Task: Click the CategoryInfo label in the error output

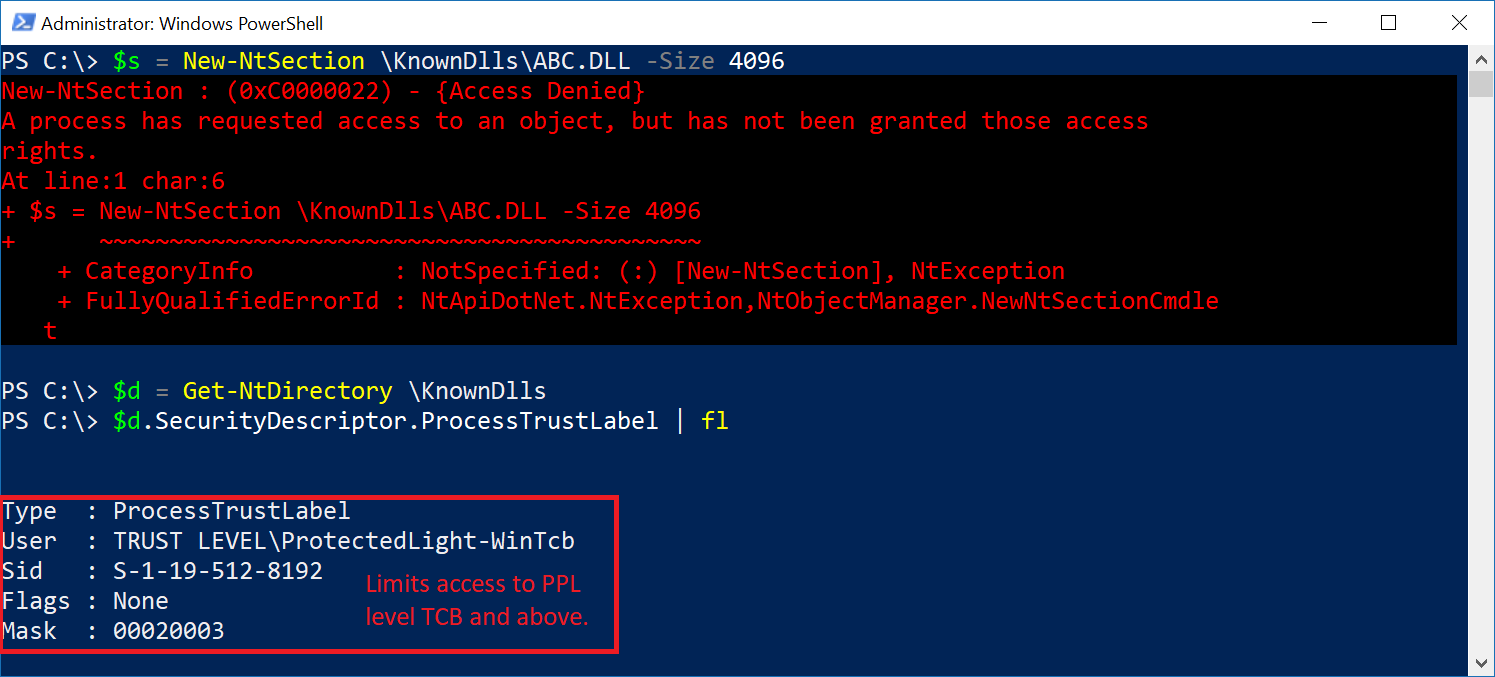Action: point(169,271)
